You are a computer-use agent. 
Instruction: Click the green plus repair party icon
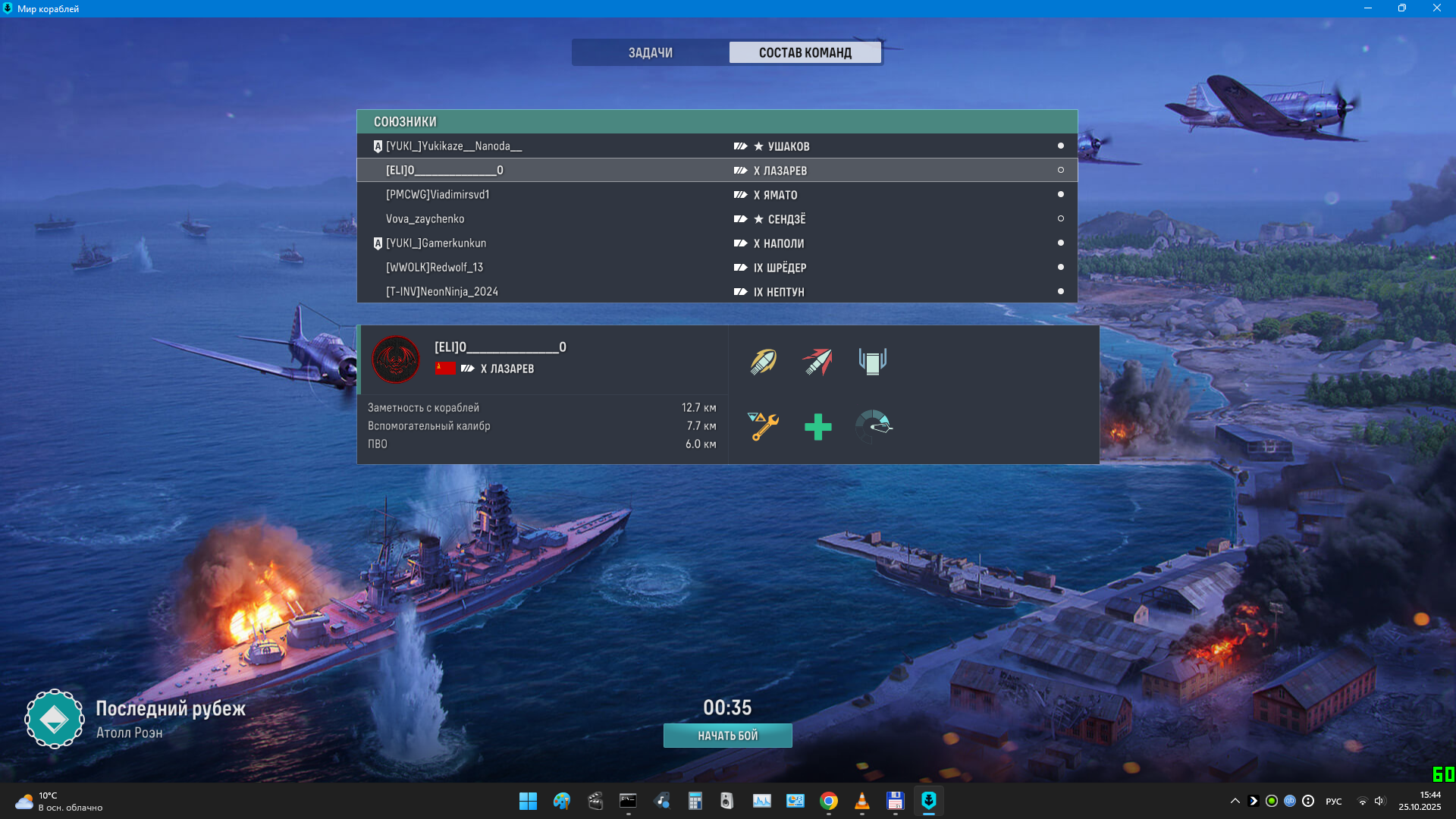coord(817,427)
